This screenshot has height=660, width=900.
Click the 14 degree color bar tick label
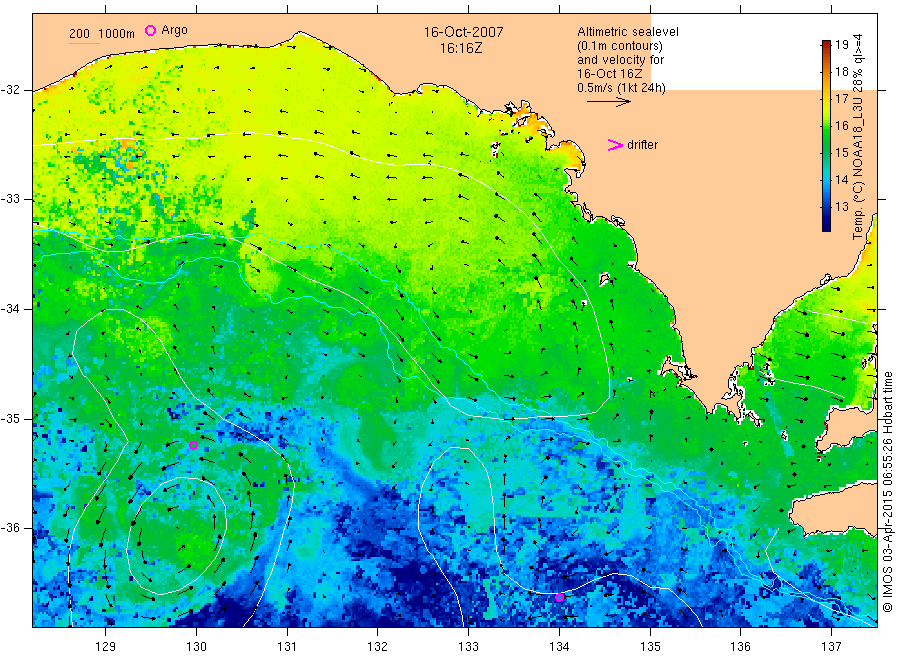click(x=841, y=180)
